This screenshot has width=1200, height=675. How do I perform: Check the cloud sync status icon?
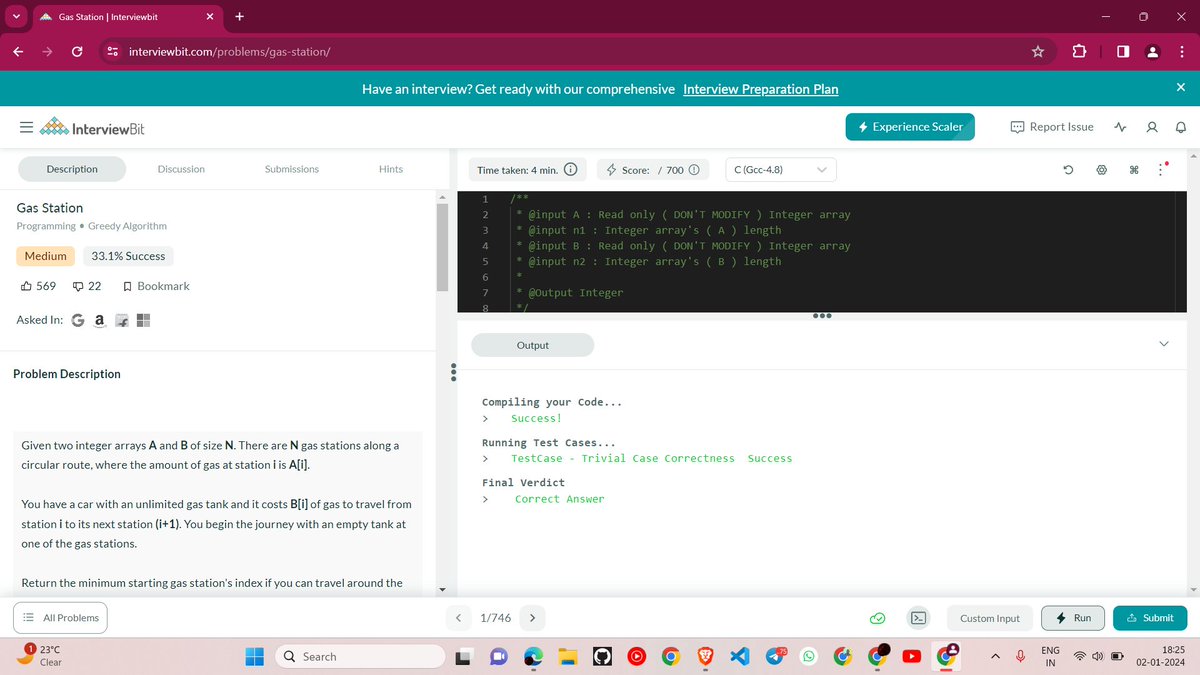click(x=878, y=618)
